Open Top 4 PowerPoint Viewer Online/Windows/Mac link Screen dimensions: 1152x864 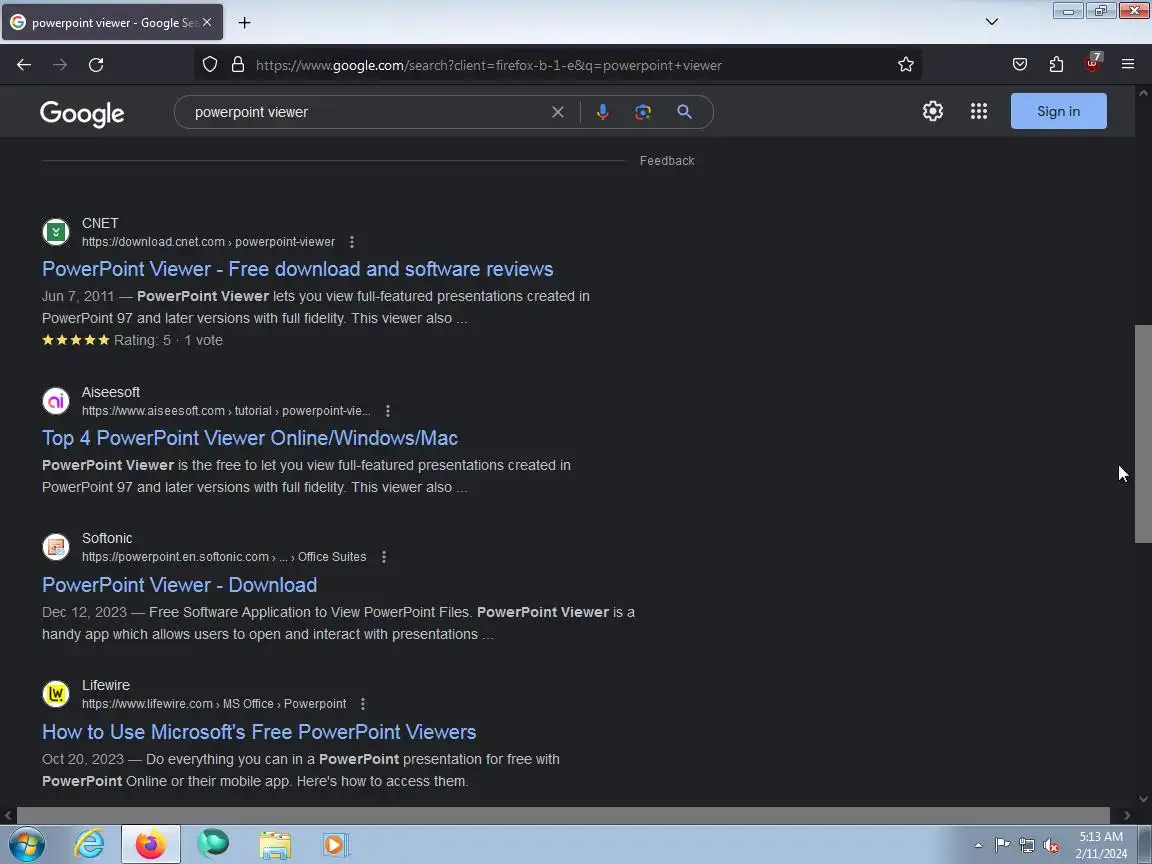(x=250, y=438)
